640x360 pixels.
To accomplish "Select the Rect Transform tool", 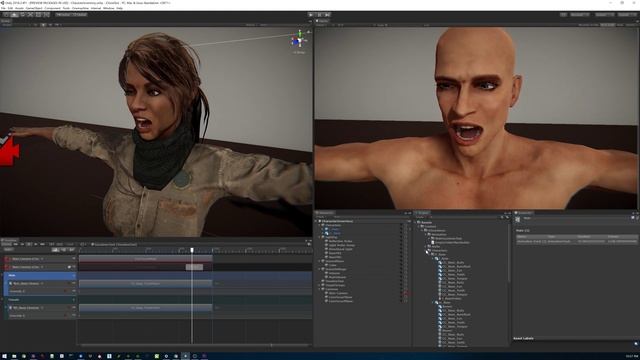I will [x=38, y=15].
